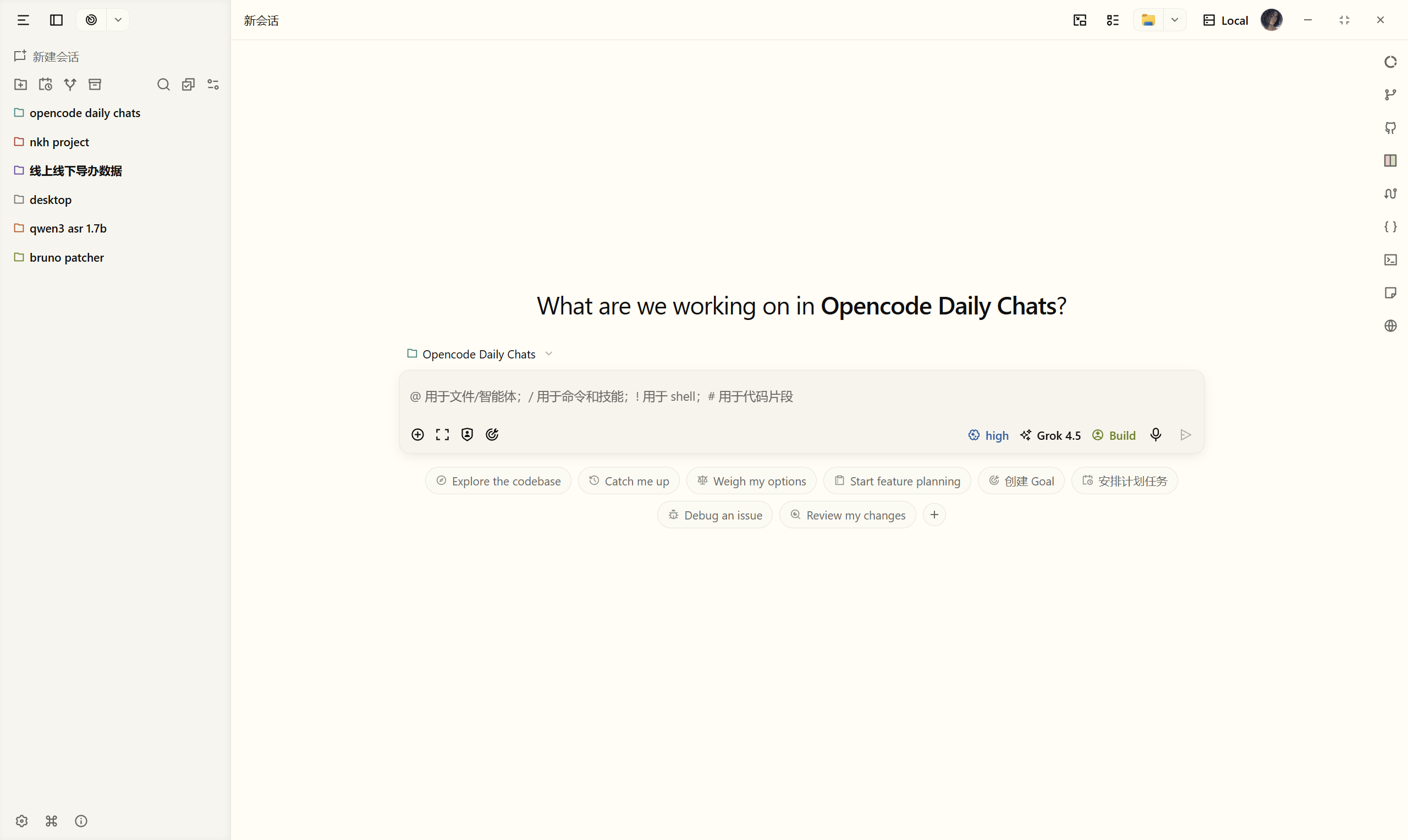Open the branch fork icon in sidebar toolbar

coord(70,84)
